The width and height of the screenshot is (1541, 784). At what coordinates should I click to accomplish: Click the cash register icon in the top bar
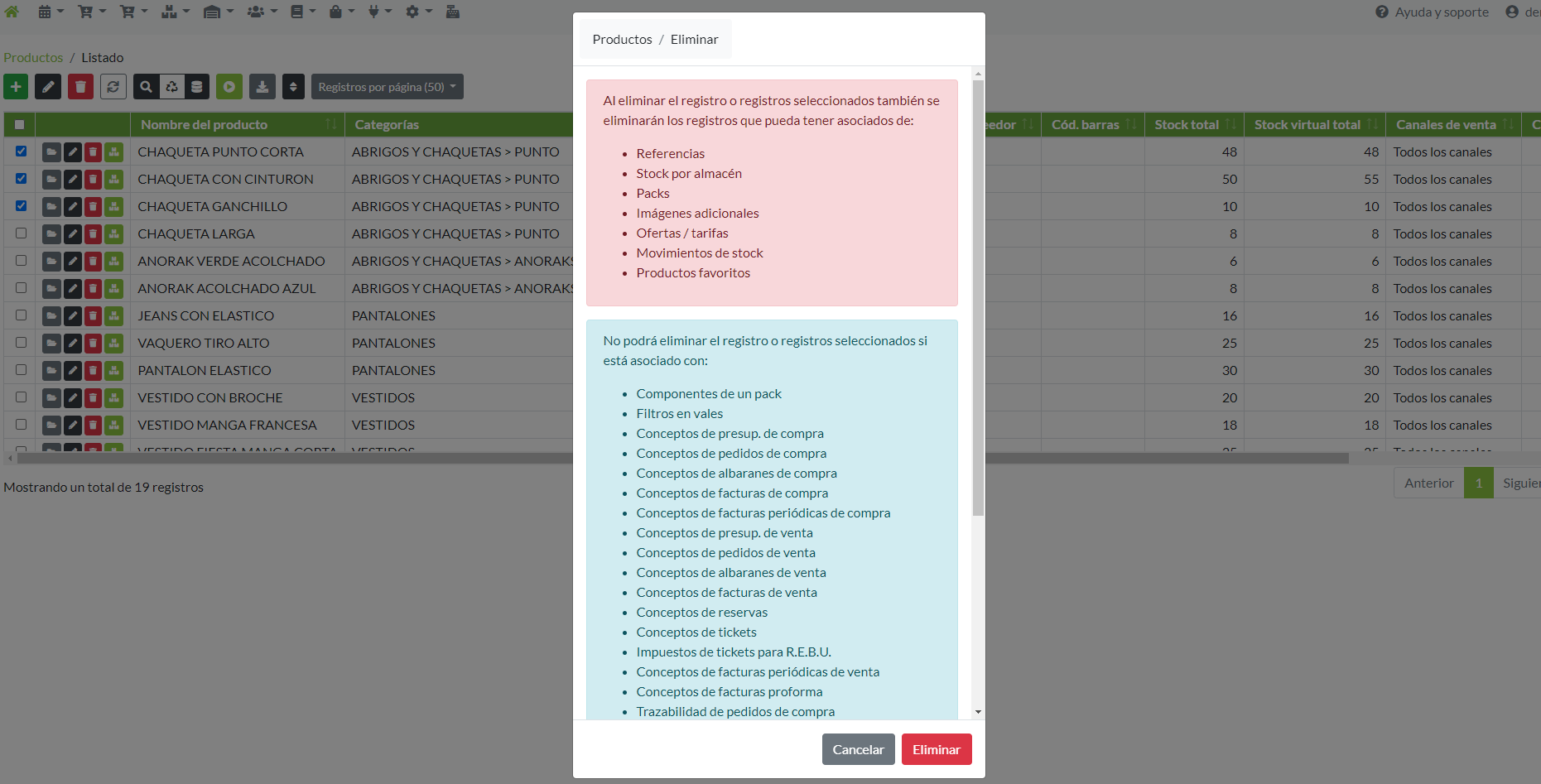point(453,12)
